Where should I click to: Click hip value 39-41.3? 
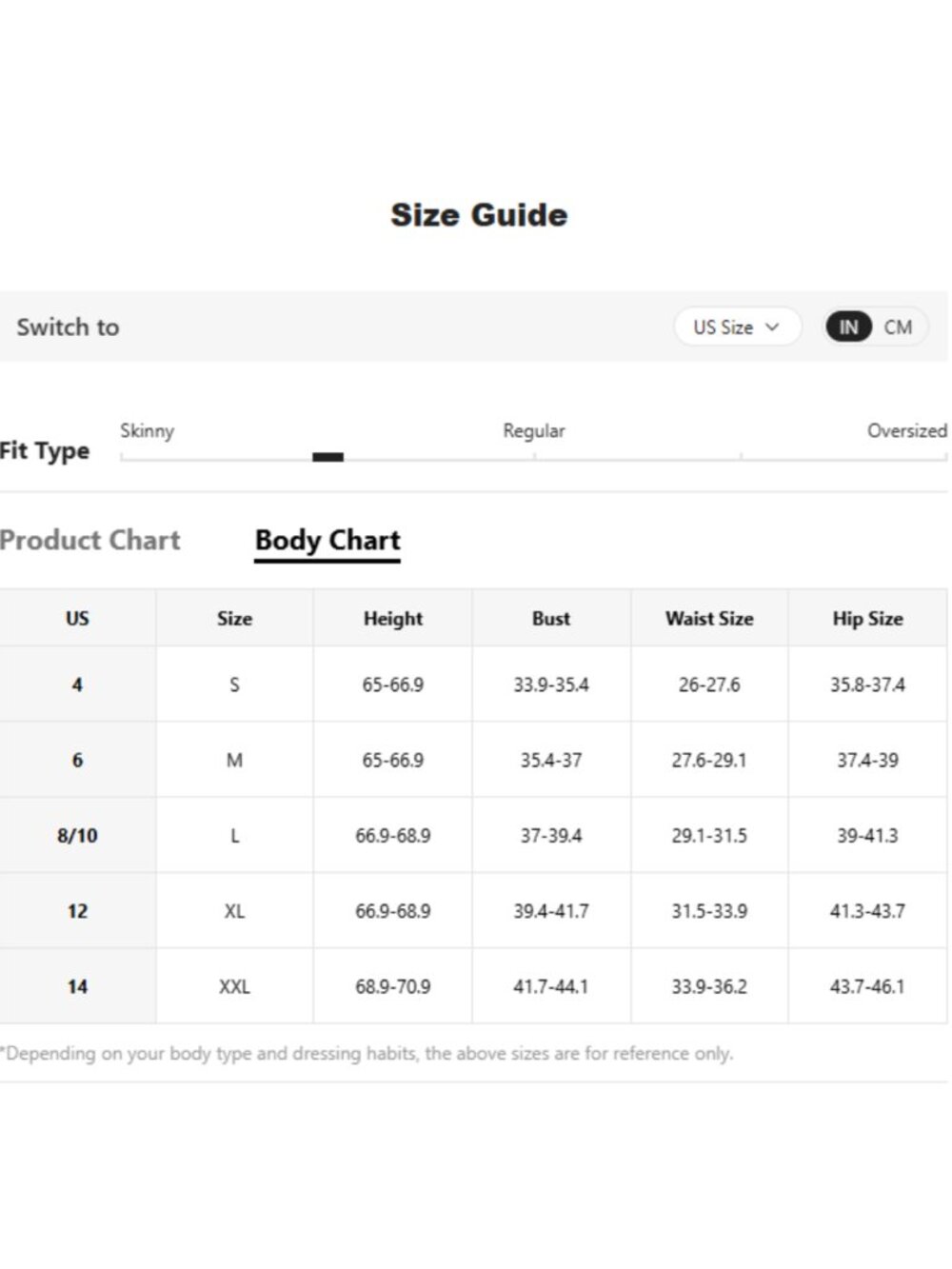pos(867,835)
